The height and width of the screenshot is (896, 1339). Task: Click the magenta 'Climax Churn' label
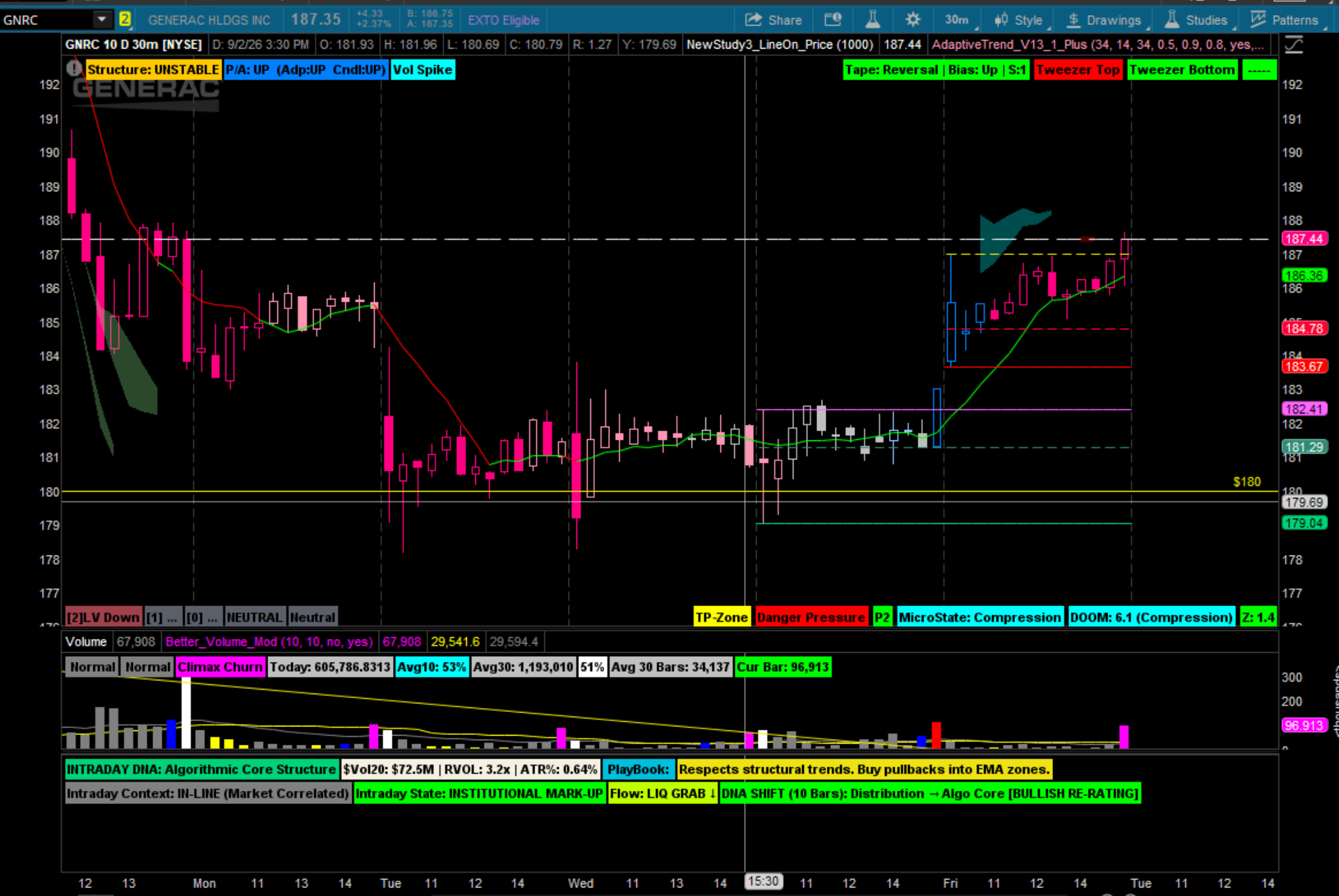point(220,667)
